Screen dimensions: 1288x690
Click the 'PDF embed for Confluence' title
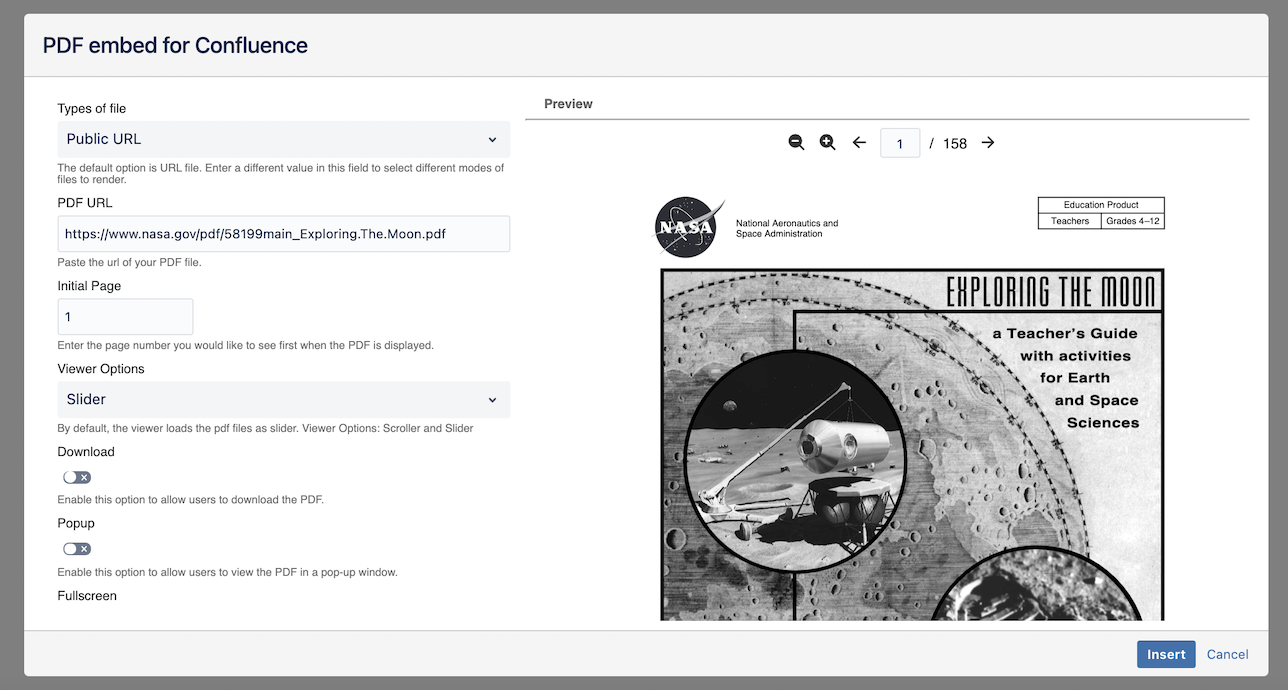[x=175, y=45]
